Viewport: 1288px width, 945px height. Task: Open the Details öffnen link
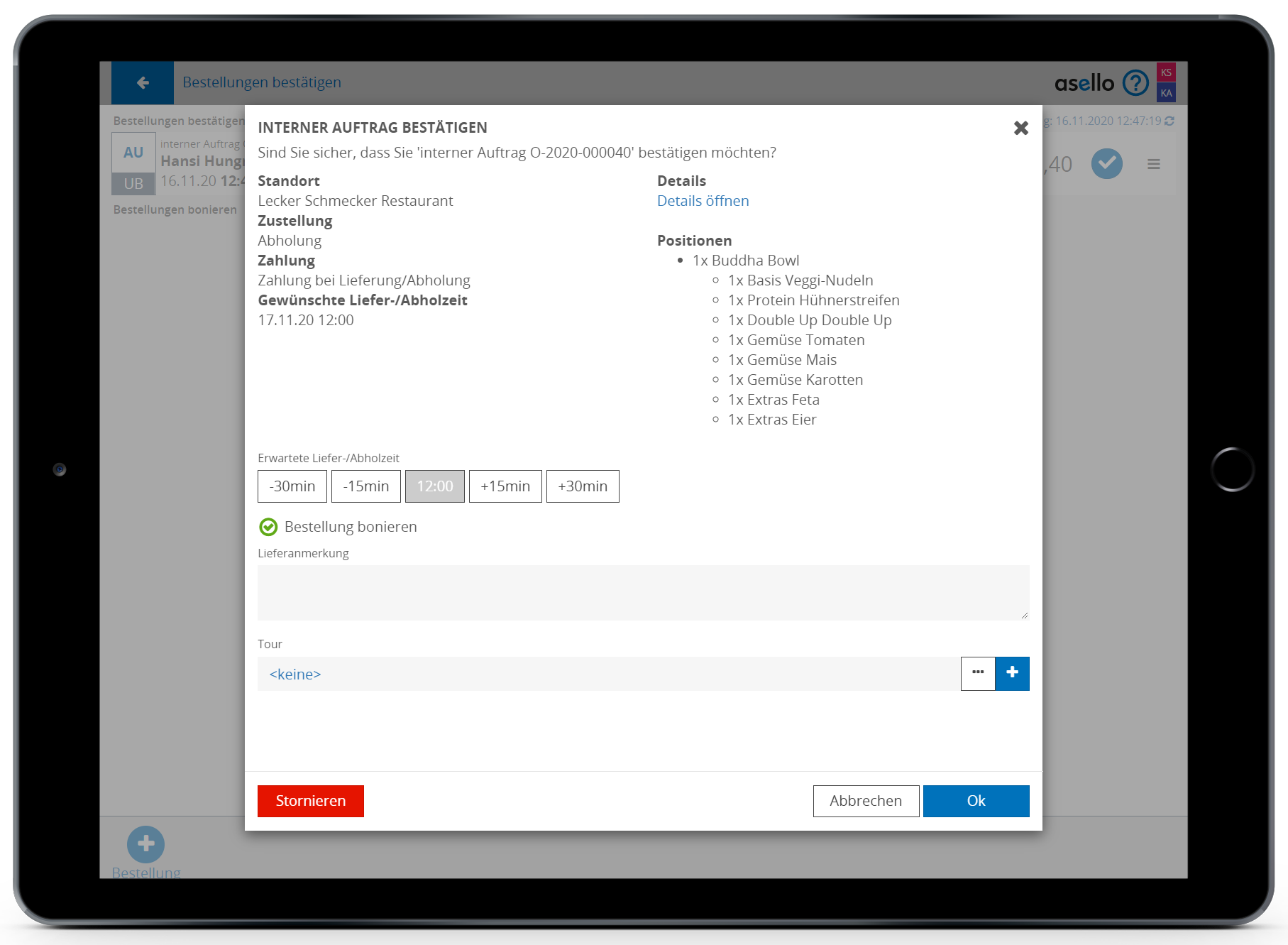703,201
